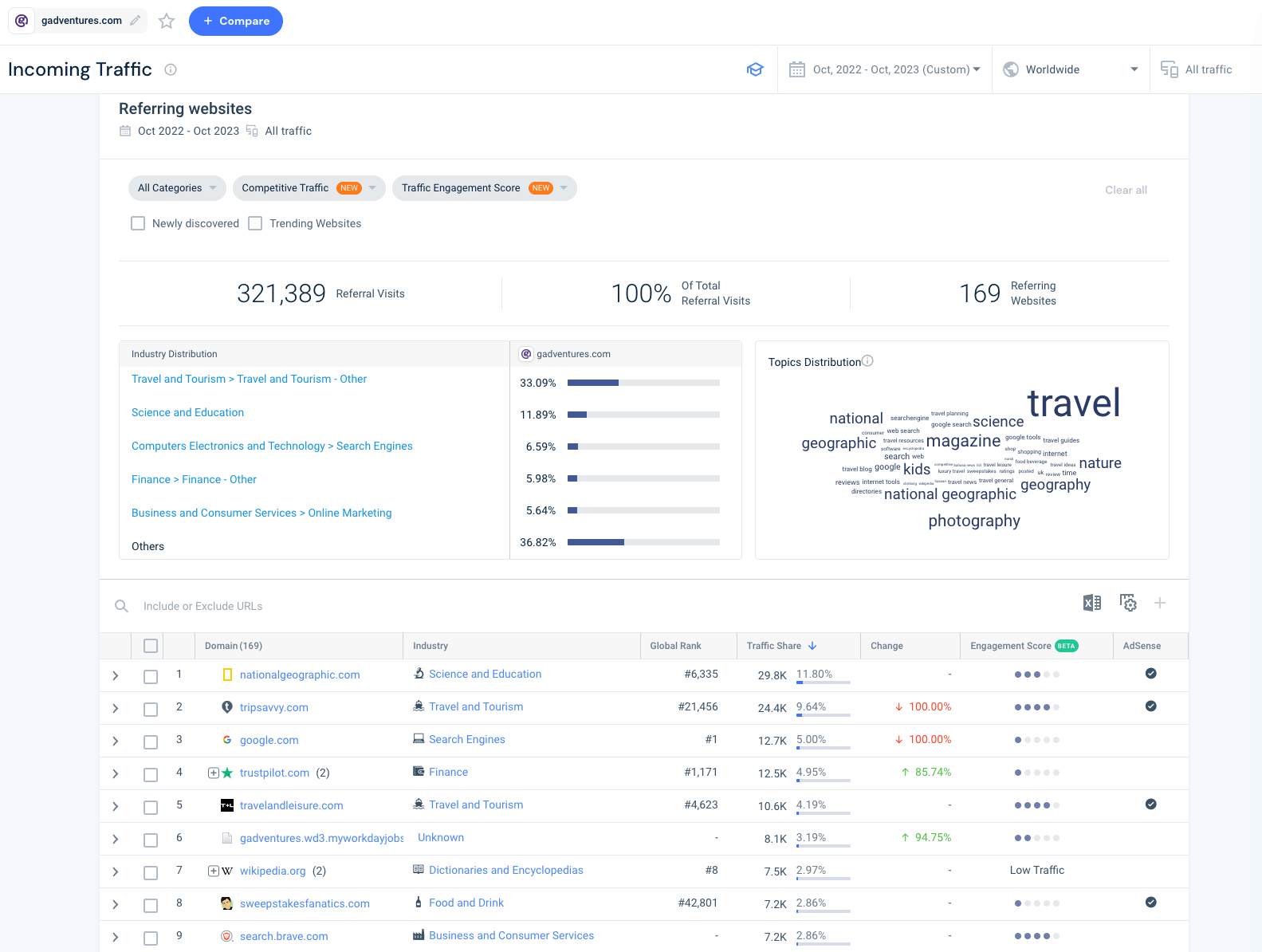Viewport: 1262px width, 952px height.
Task: Expand wikipedia.org subdomains with plus box
Action: point(213,871)
